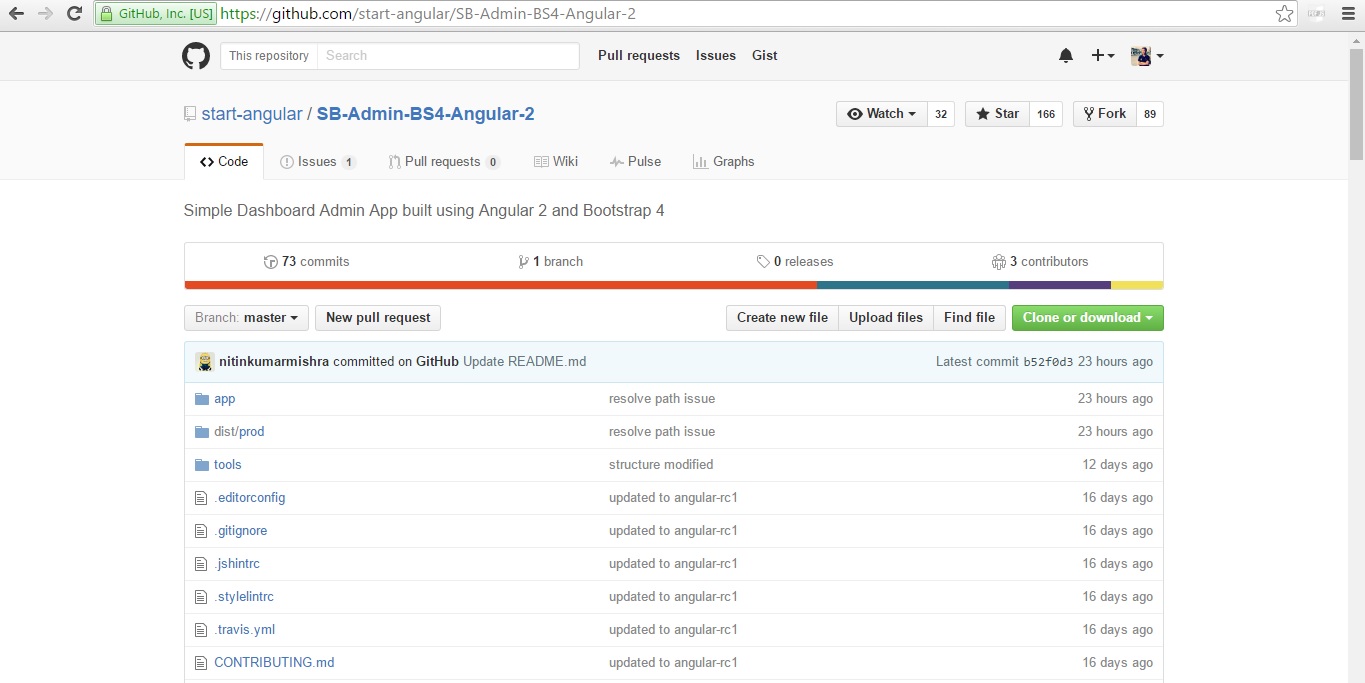Expand the Branch: master dropdown

click(245, 317)
